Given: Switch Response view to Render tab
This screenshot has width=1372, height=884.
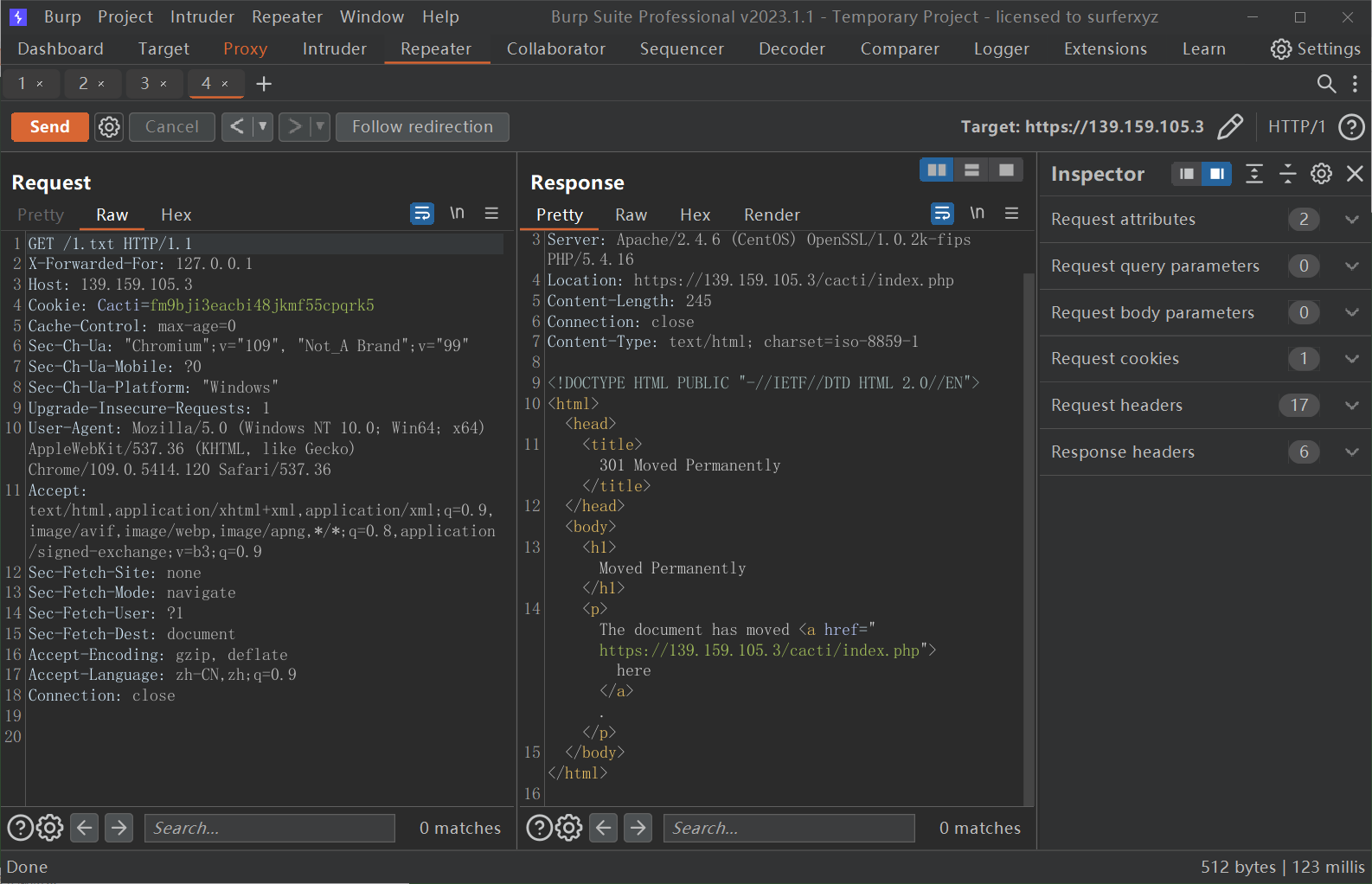Looking at the screenshot, I should (772, 215).
